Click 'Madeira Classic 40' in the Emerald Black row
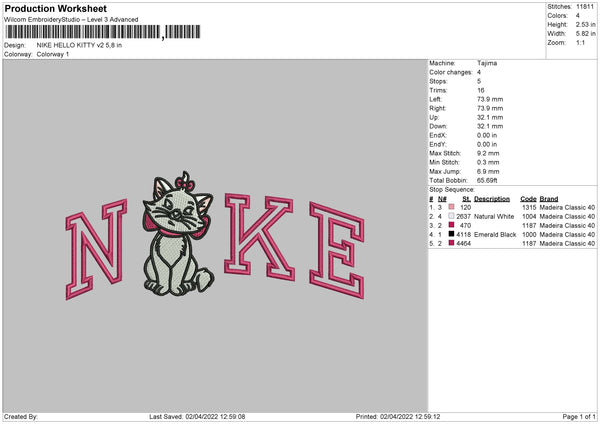The height and width of the screenshot is (424, 600). click(x=567, y=235)
